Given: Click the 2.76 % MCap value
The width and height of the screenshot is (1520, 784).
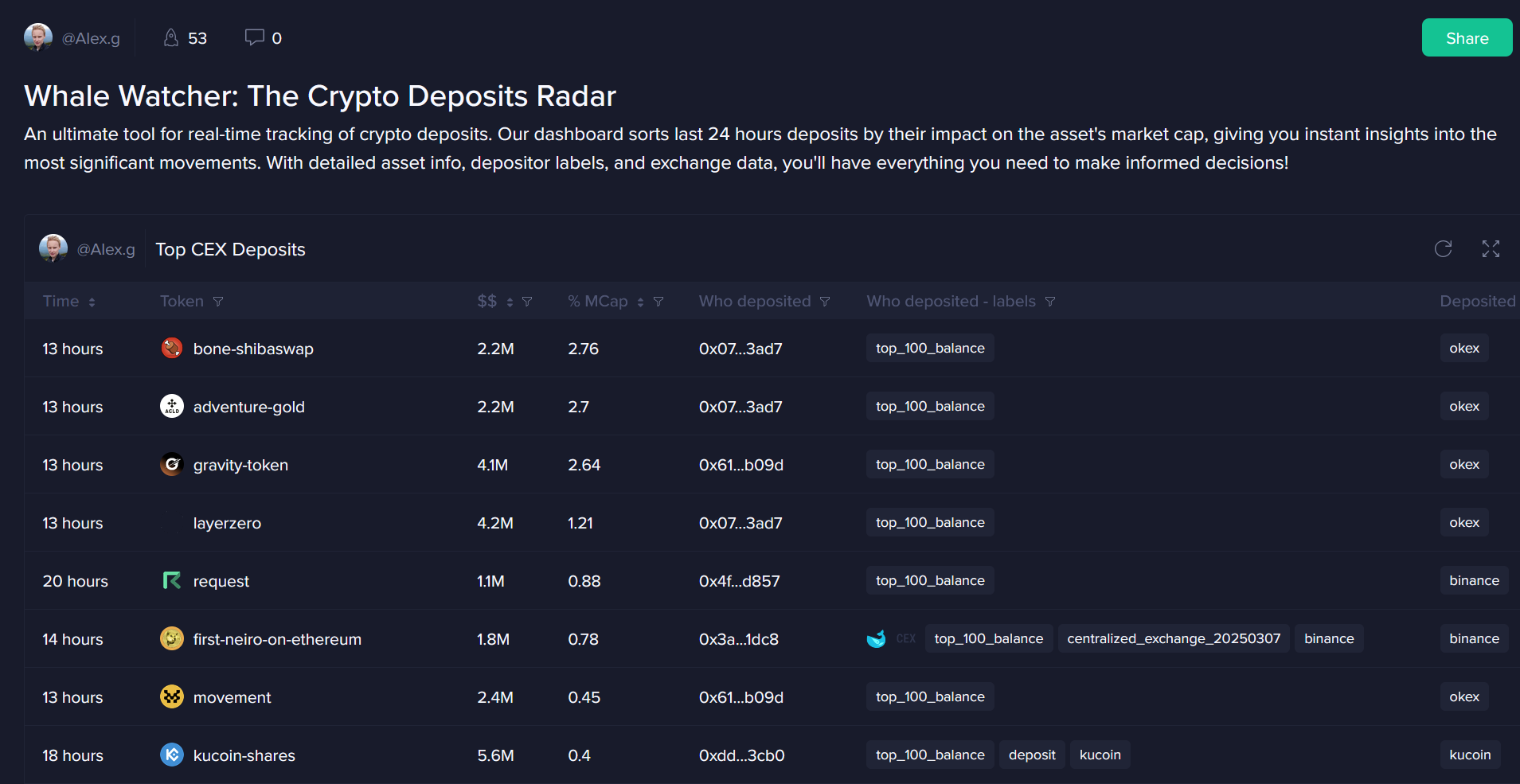Looking at the screenshot, I should [x=583, y=349].
